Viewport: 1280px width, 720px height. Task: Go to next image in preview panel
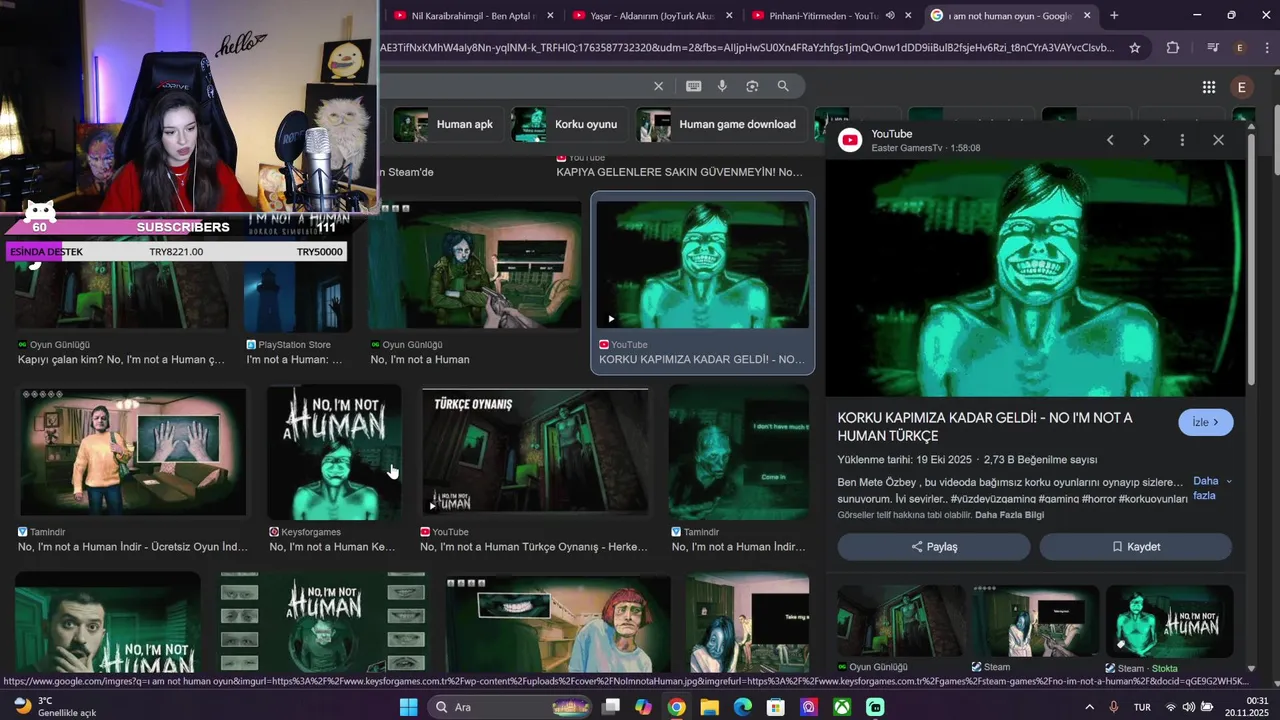tap(1146, 140)
